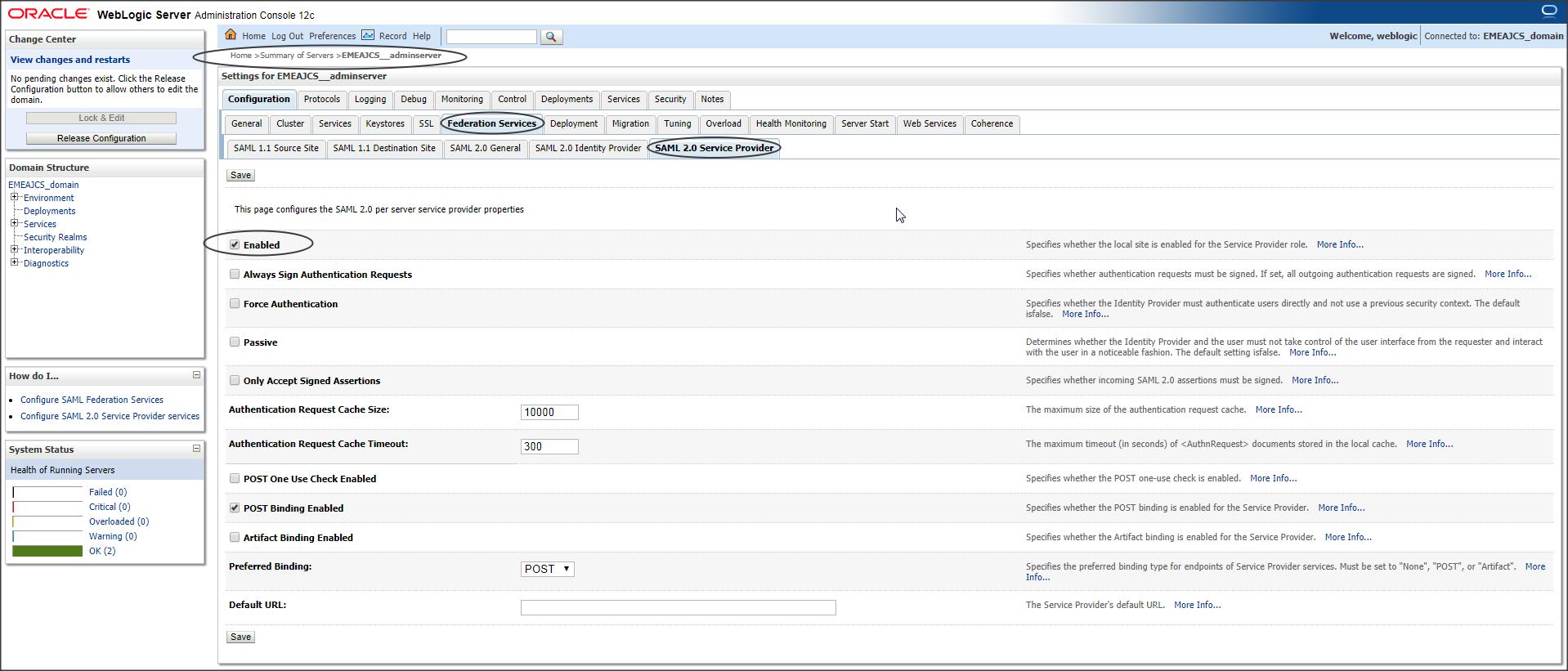The height and width of the screenshot is (671, 1568).
Task: Toggle Only Accept Signed Assertions checkbox
Action: tap(235, 380)
